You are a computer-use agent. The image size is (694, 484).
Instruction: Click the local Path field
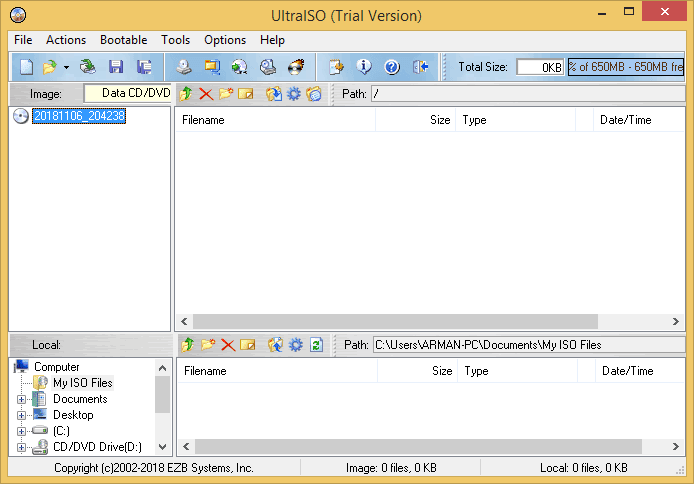click(529, 345)
